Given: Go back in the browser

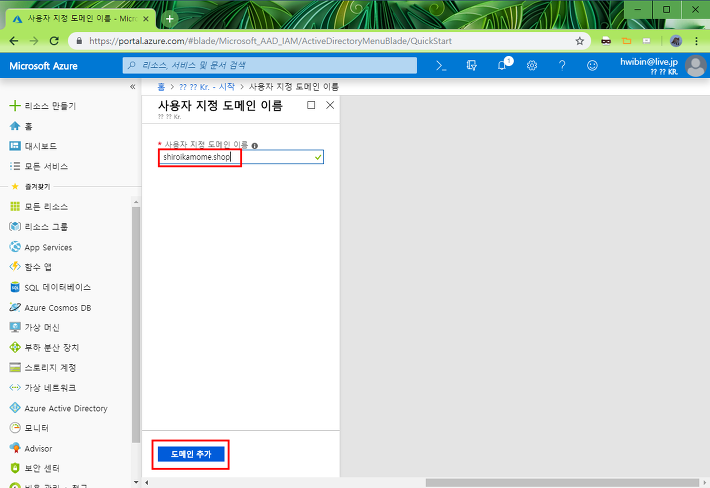Looking at the screenshot, I should tap(14, 41).
